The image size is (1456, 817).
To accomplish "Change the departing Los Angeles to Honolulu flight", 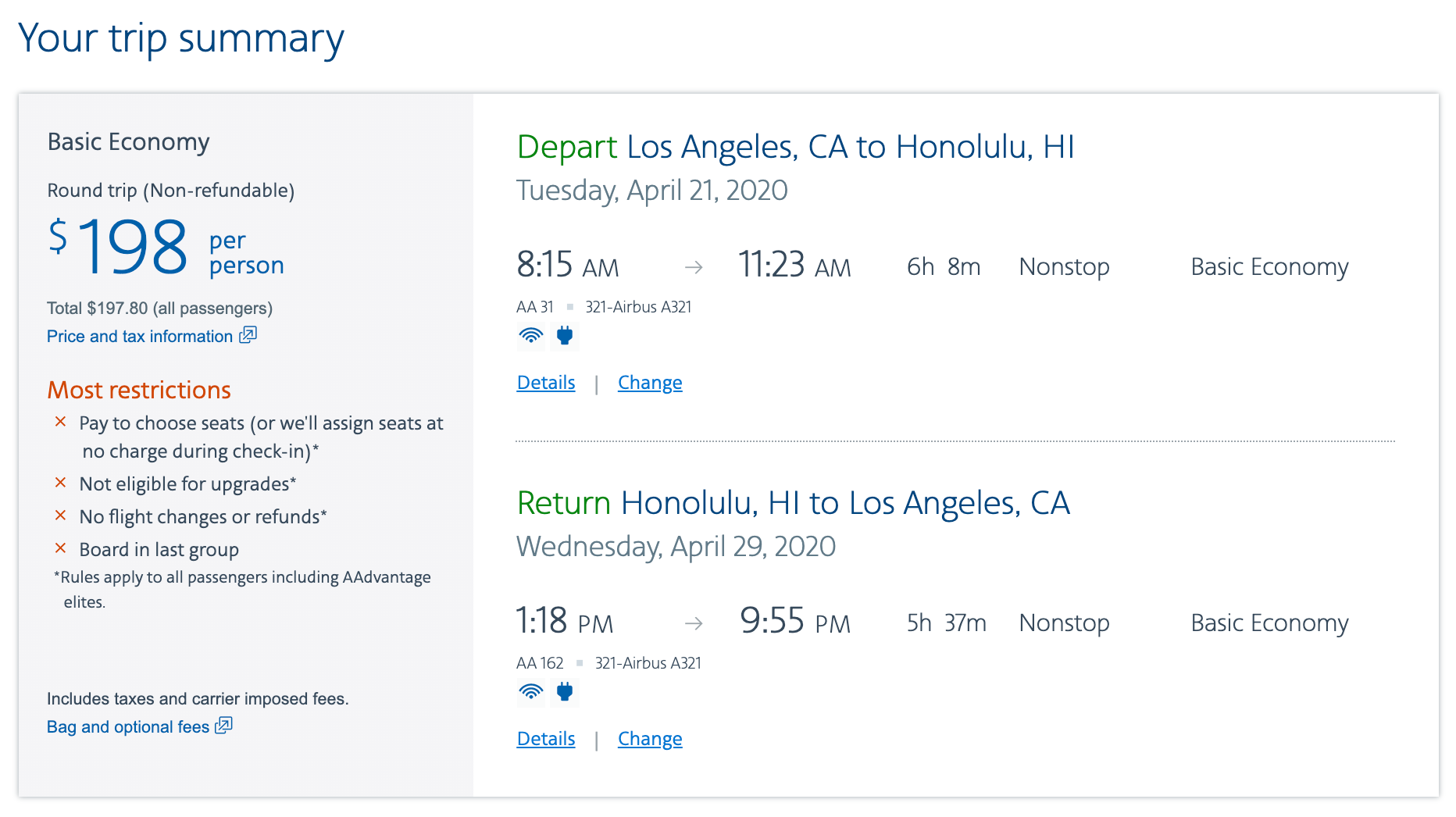I will [650, 383].
